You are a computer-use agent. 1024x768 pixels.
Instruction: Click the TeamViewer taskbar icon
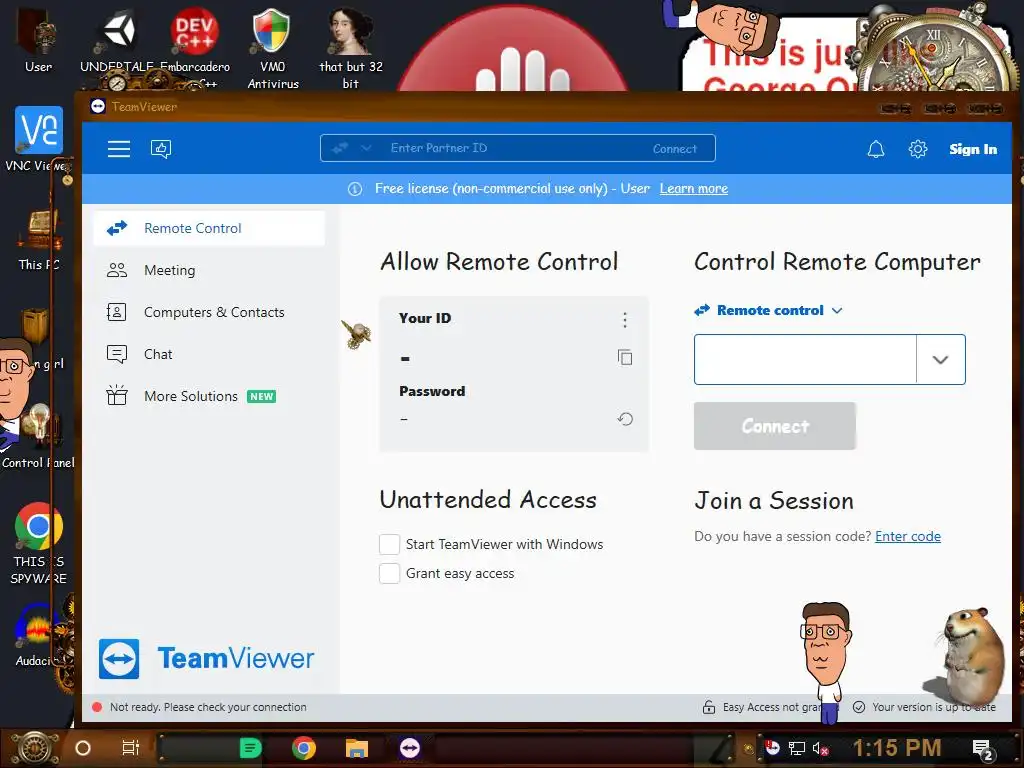(410, 748)
